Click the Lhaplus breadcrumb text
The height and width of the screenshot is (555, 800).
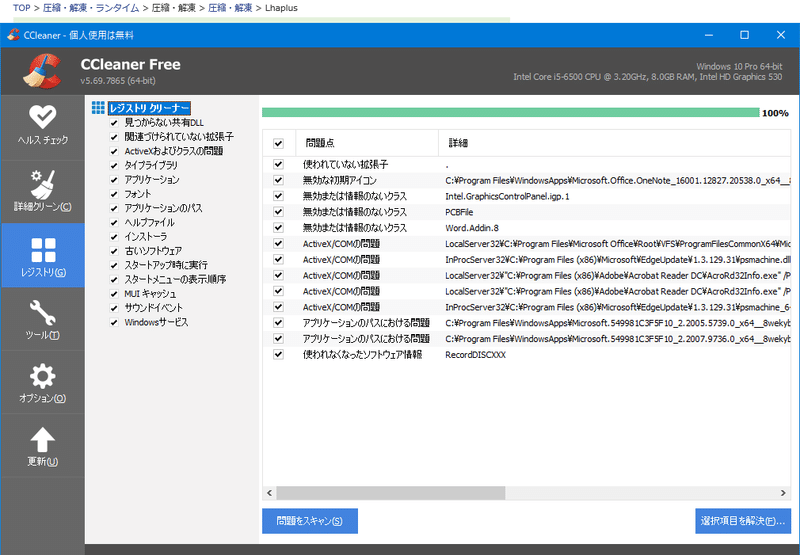[281, 8]
